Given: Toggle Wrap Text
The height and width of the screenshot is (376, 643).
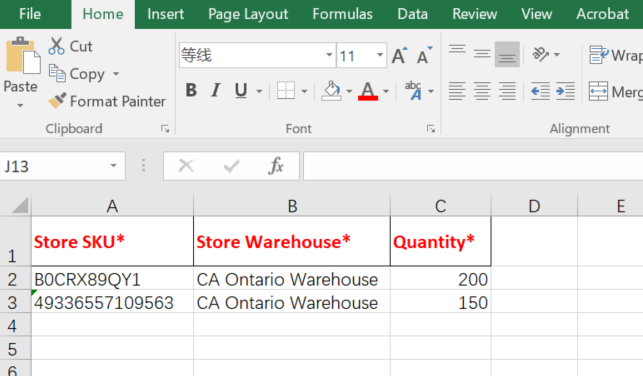Looking at the screenshot, I should pyautogui.click(x=616, y=55).
